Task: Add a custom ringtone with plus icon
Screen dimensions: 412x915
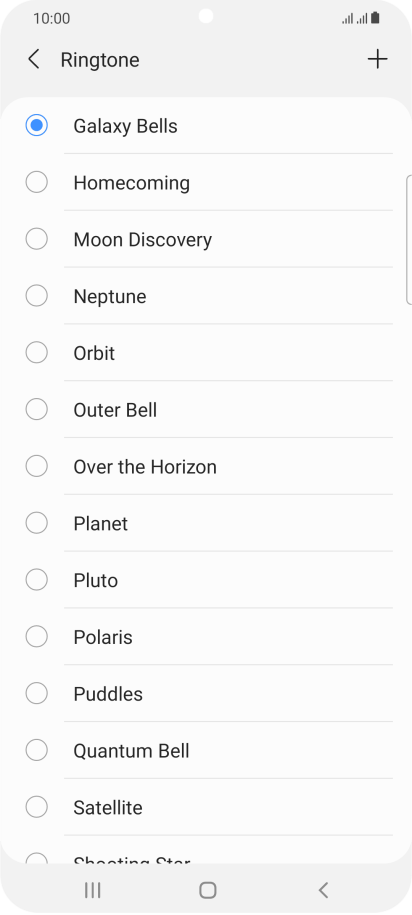Action: [x=377, y=60]
